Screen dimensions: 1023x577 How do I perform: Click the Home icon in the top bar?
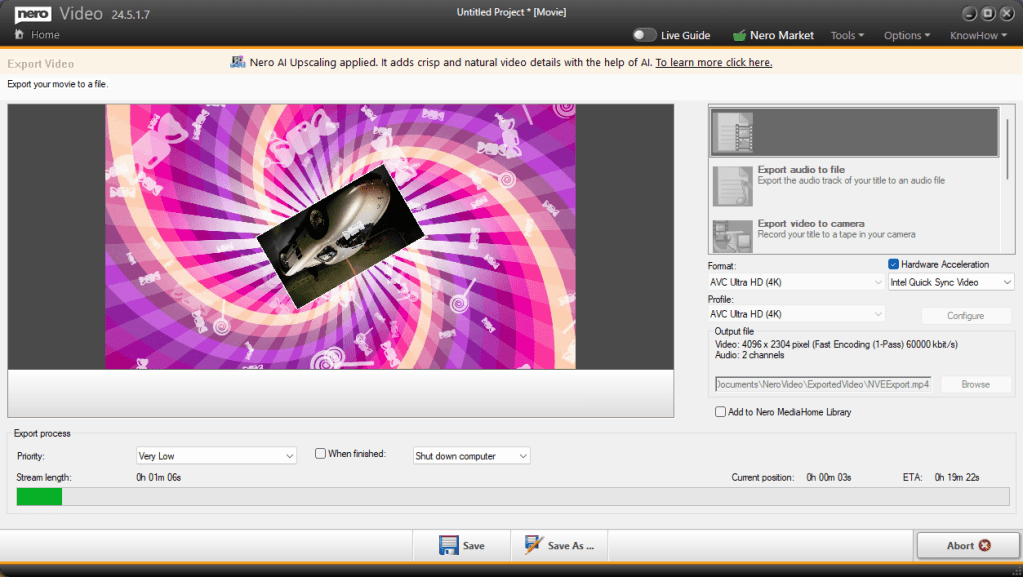[18, 35]
